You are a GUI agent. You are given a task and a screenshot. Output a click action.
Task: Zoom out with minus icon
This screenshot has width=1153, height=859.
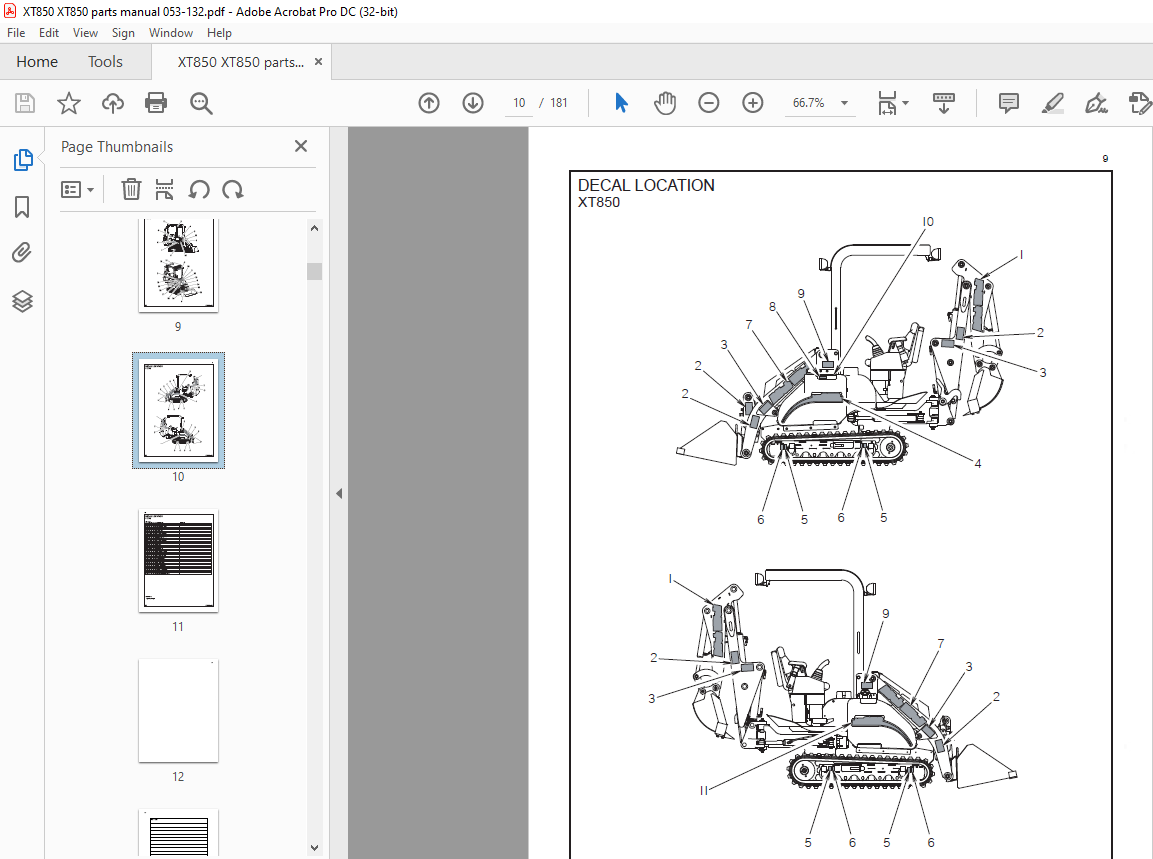(x=709, y=103)
